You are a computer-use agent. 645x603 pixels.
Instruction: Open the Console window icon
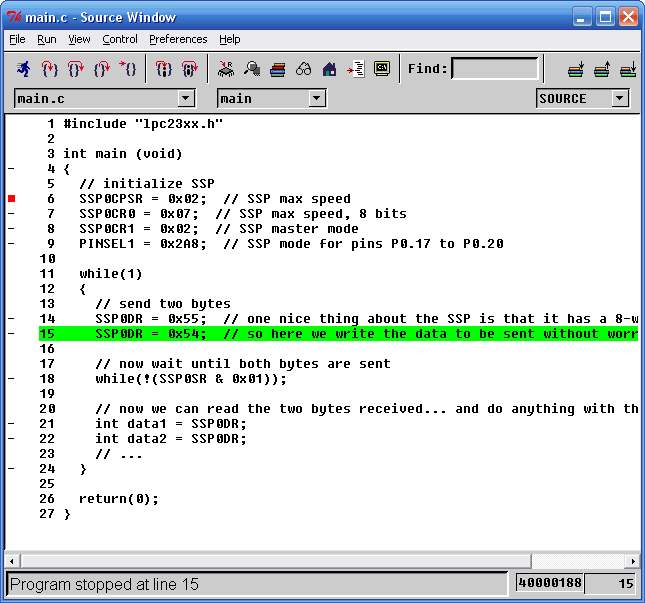point(382,69)
